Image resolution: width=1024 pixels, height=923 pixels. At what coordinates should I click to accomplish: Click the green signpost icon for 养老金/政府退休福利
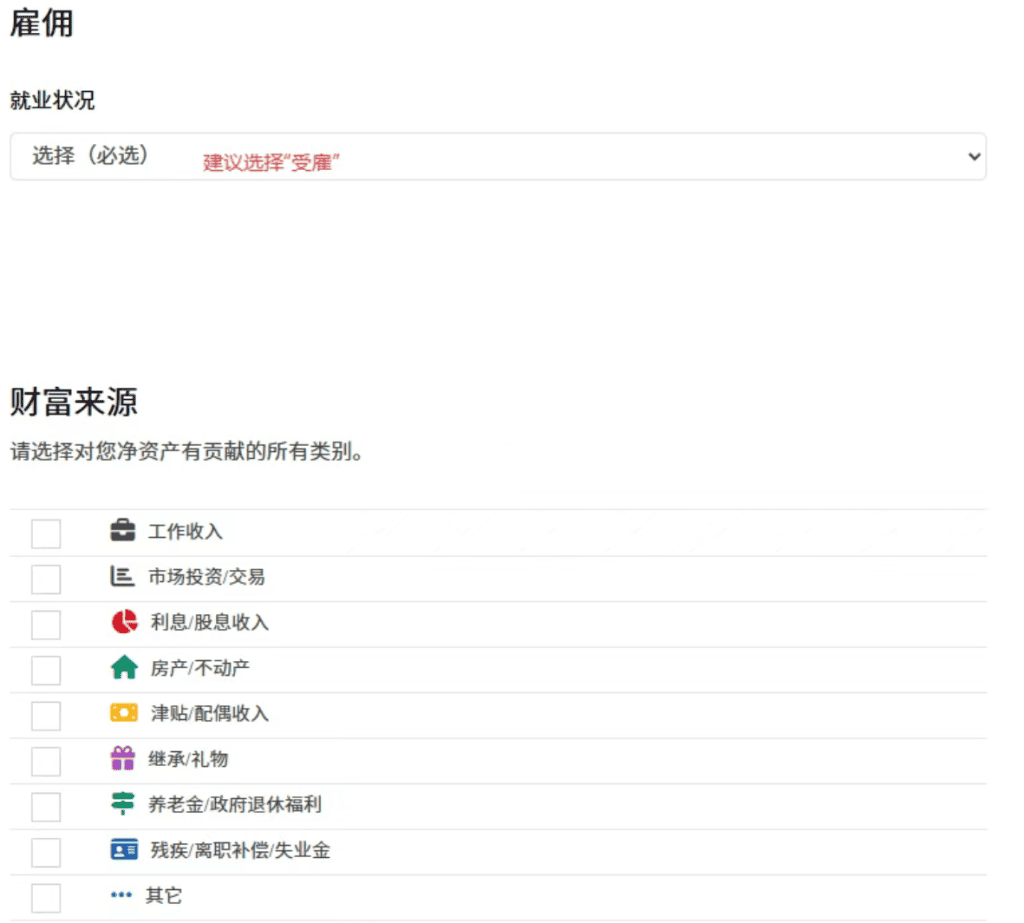(x=123, y=803)
